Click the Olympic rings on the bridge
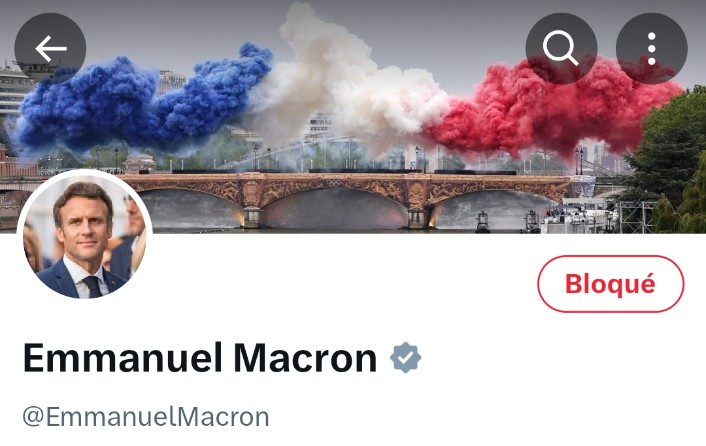 (x=332, y=183)
